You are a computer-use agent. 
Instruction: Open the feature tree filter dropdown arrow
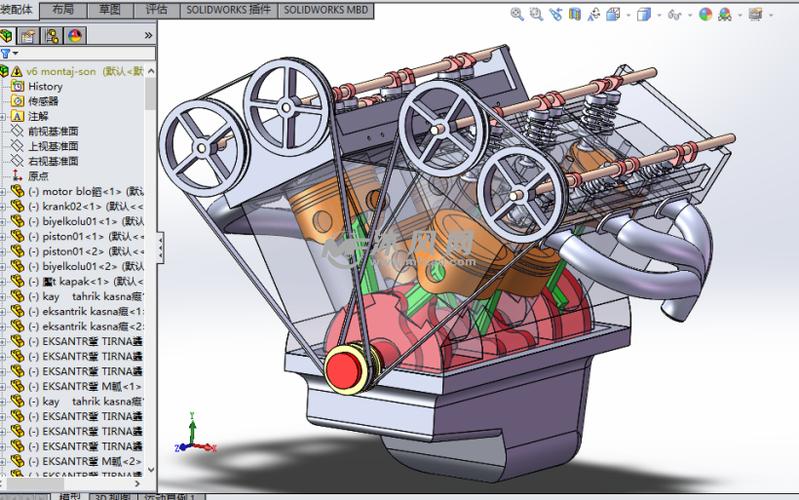16,53
